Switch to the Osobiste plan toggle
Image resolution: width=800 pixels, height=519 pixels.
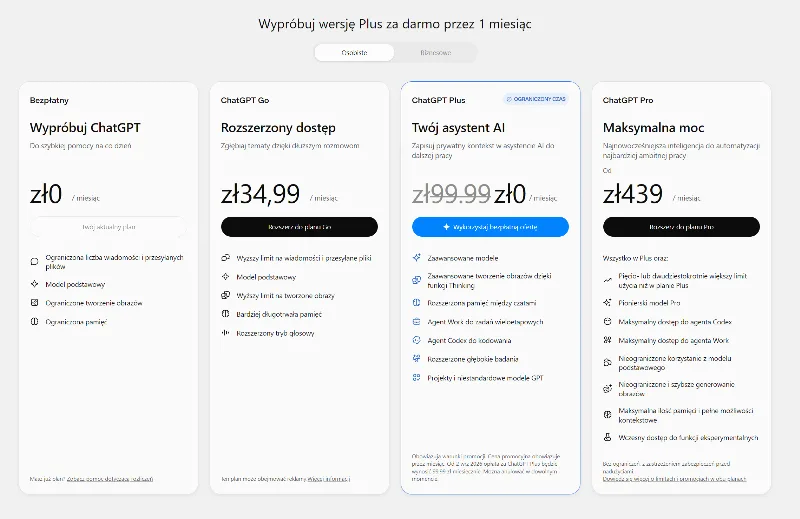(x=354, y=53)
